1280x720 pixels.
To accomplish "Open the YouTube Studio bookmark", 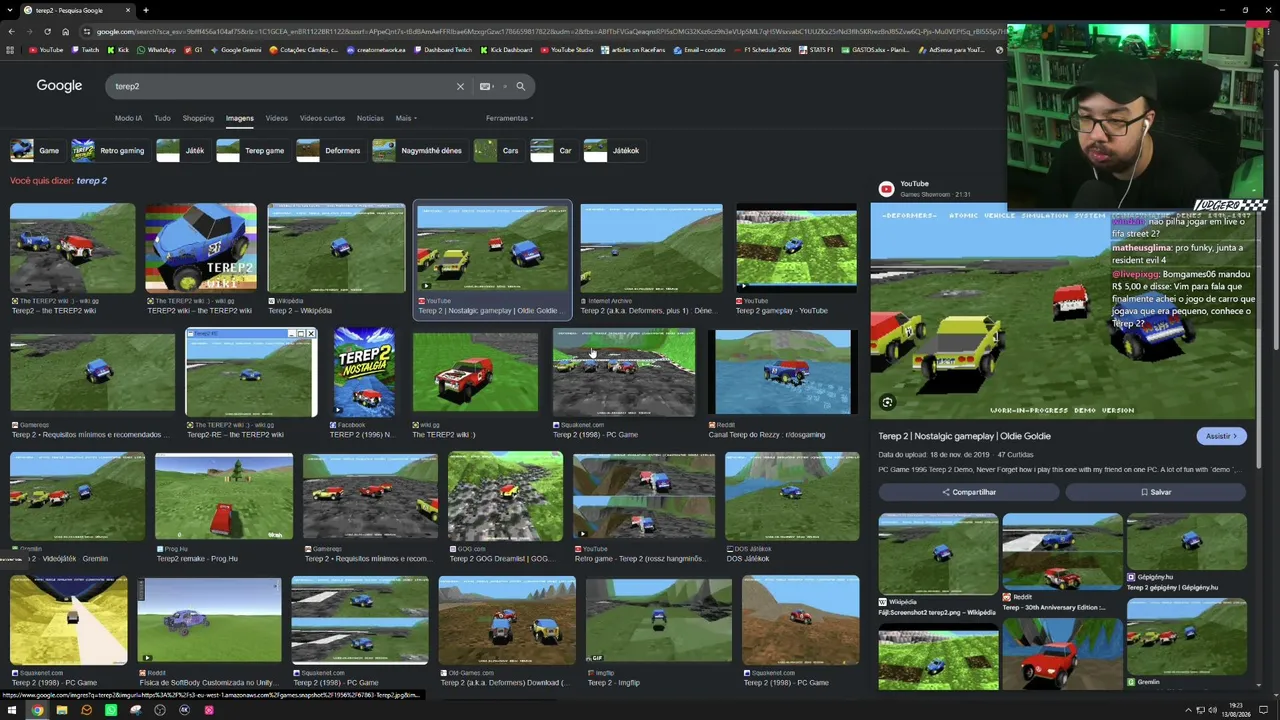I will pyautogui.click(x=565, y=50).
